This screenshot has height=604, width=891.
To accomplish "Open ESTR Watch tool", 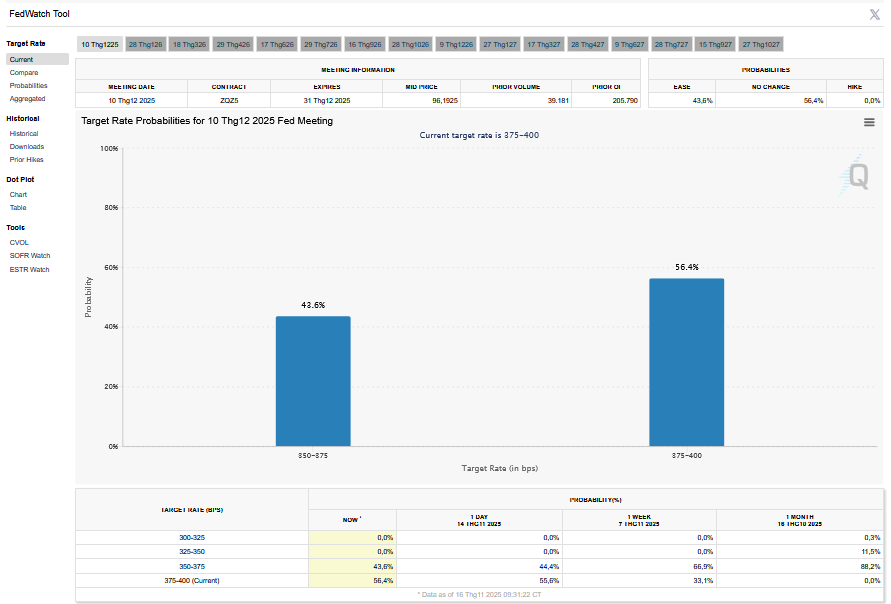I will point(29,268).
